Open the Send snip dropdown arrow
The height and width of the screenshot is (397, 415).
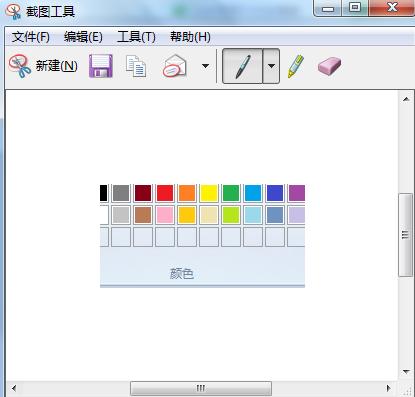click(x=206, y=66)
